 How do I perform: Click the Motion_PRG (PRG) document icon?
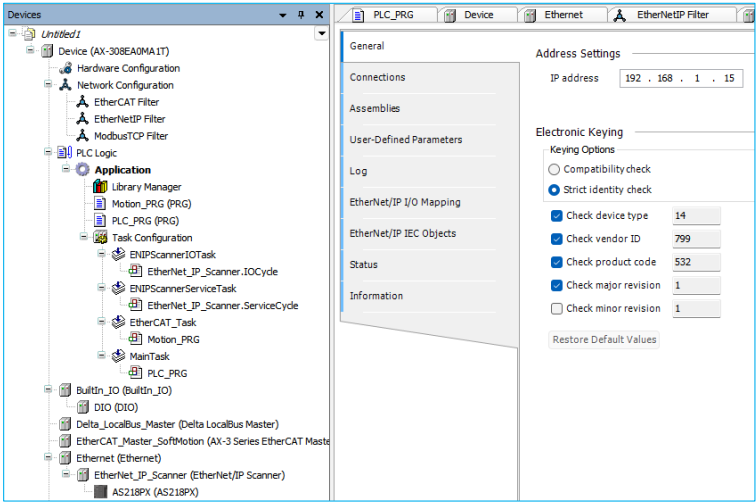click(x=100, y=204)
